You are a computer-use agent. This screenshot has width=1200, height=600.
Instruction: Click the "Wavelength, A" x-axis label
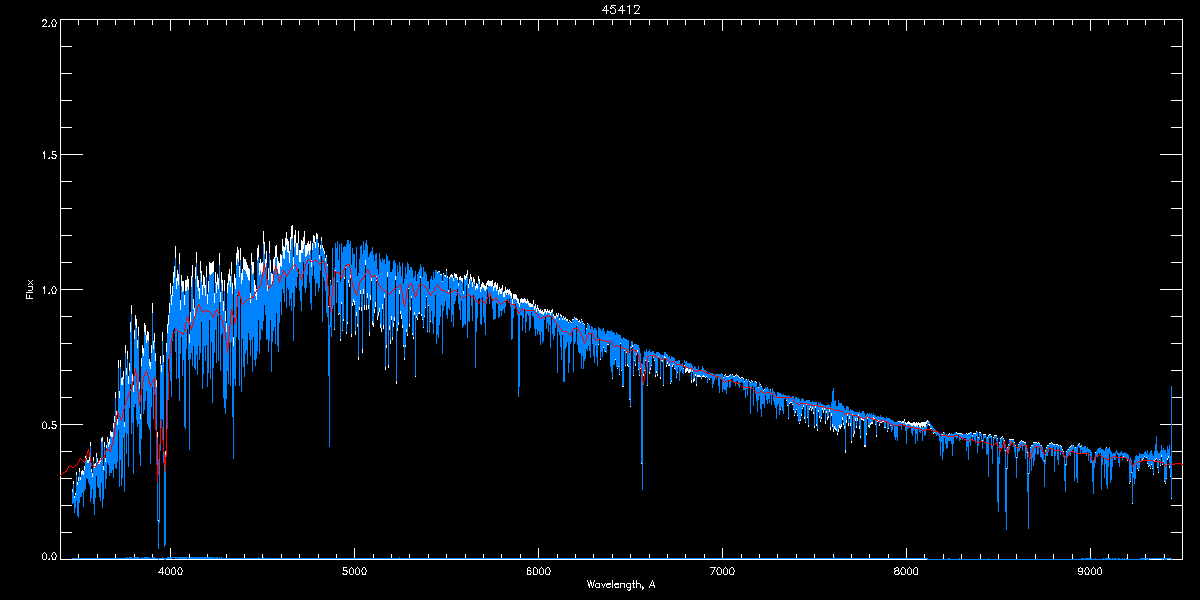pyautogui.click(x=621, y=584)
